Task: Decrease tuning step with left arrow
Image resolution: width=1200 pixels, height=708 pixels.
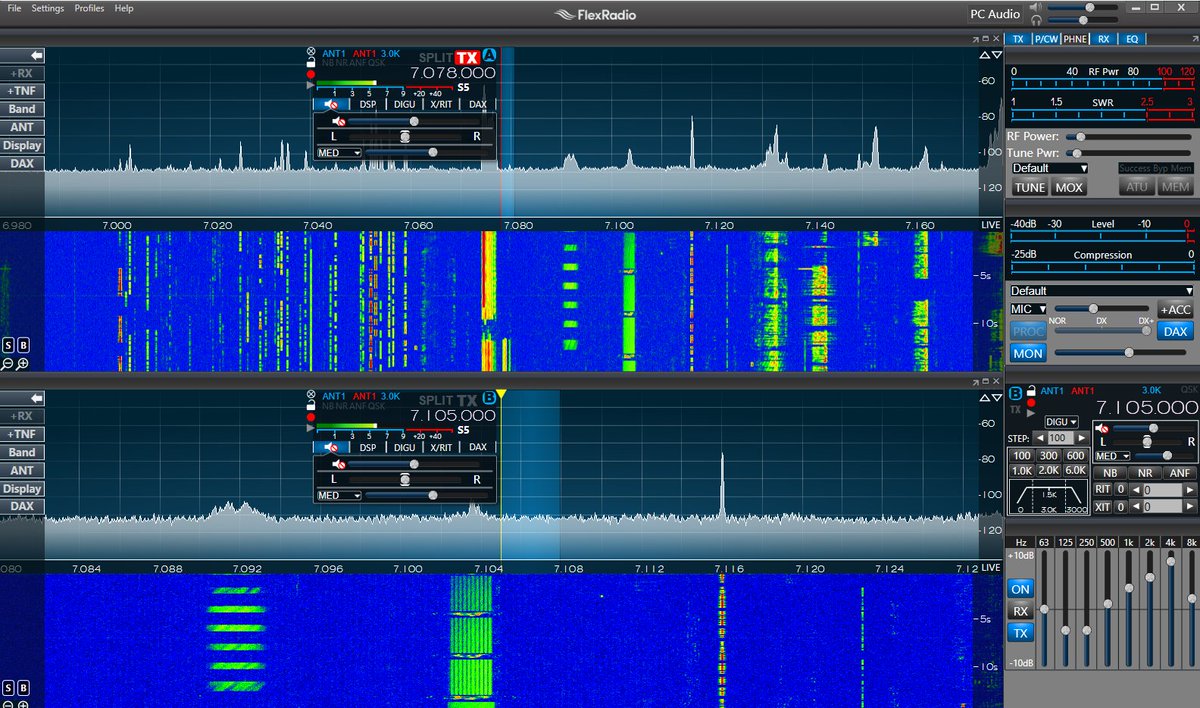Action: click(x=1038, y=439)
